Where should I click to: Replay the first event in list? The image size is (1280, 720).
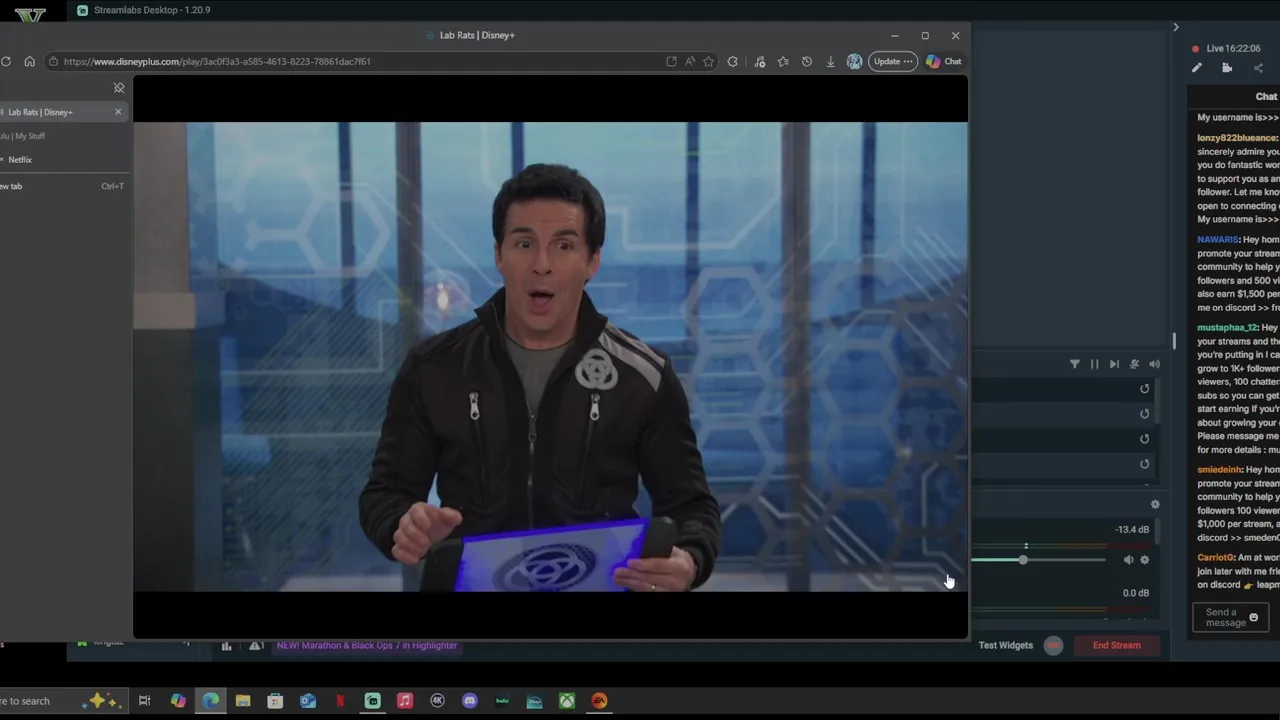point(1145,389)
